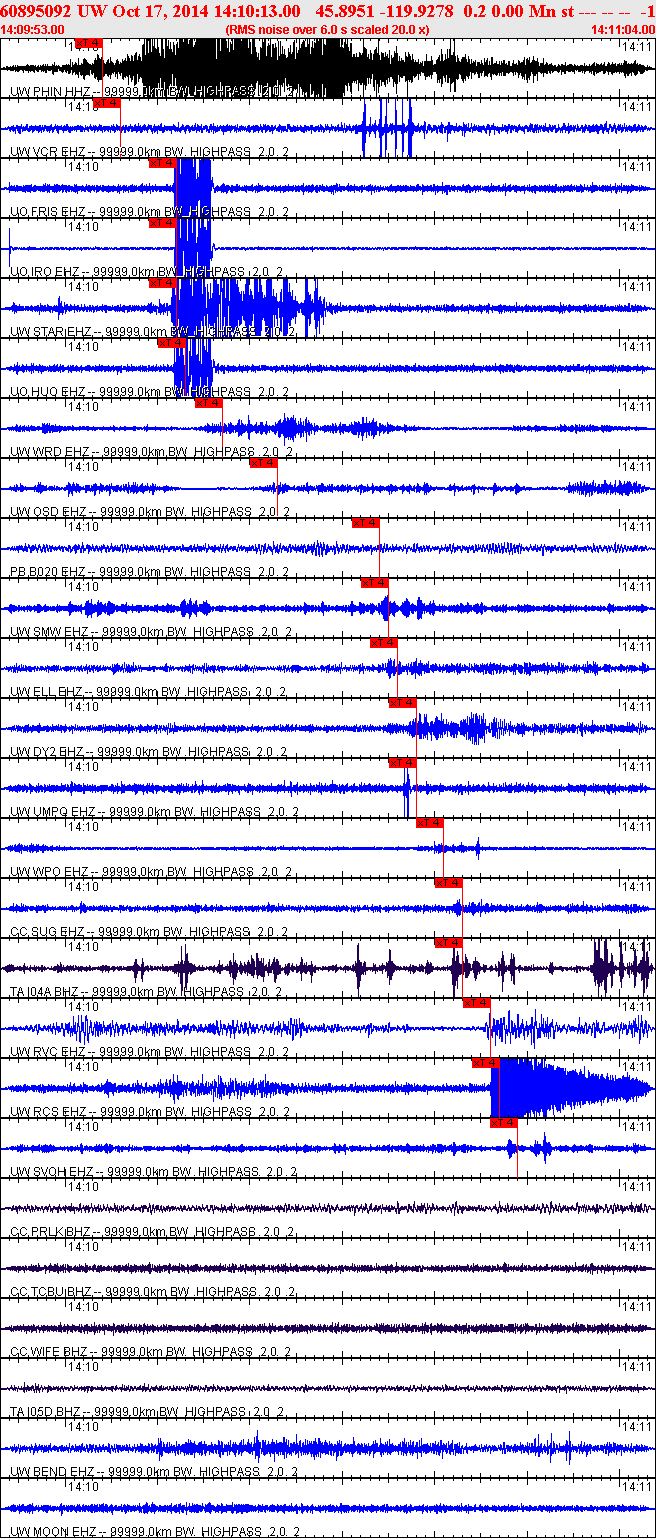656x1538 pixels.
Task: Click the red pick marker on DY2 trace
Action: coord(402,703)
